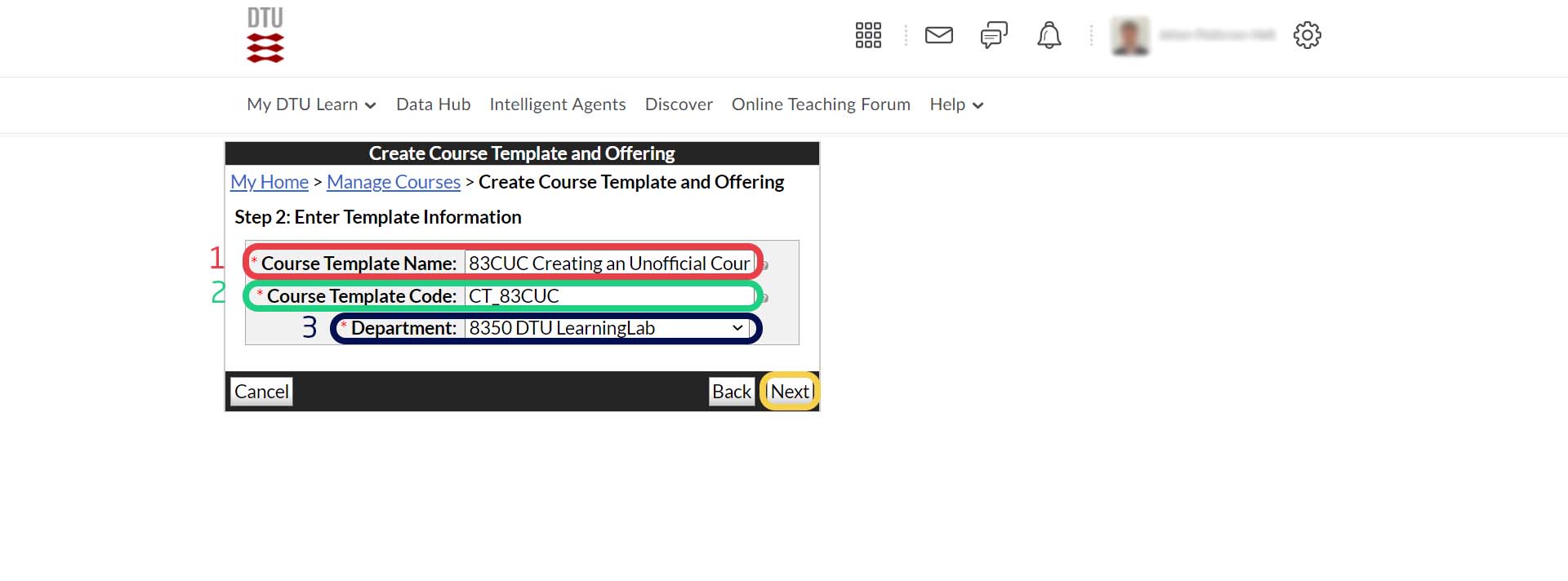Follow the My Home breadcrumb link
The image size is (1568, 581).
click(269, 182)
